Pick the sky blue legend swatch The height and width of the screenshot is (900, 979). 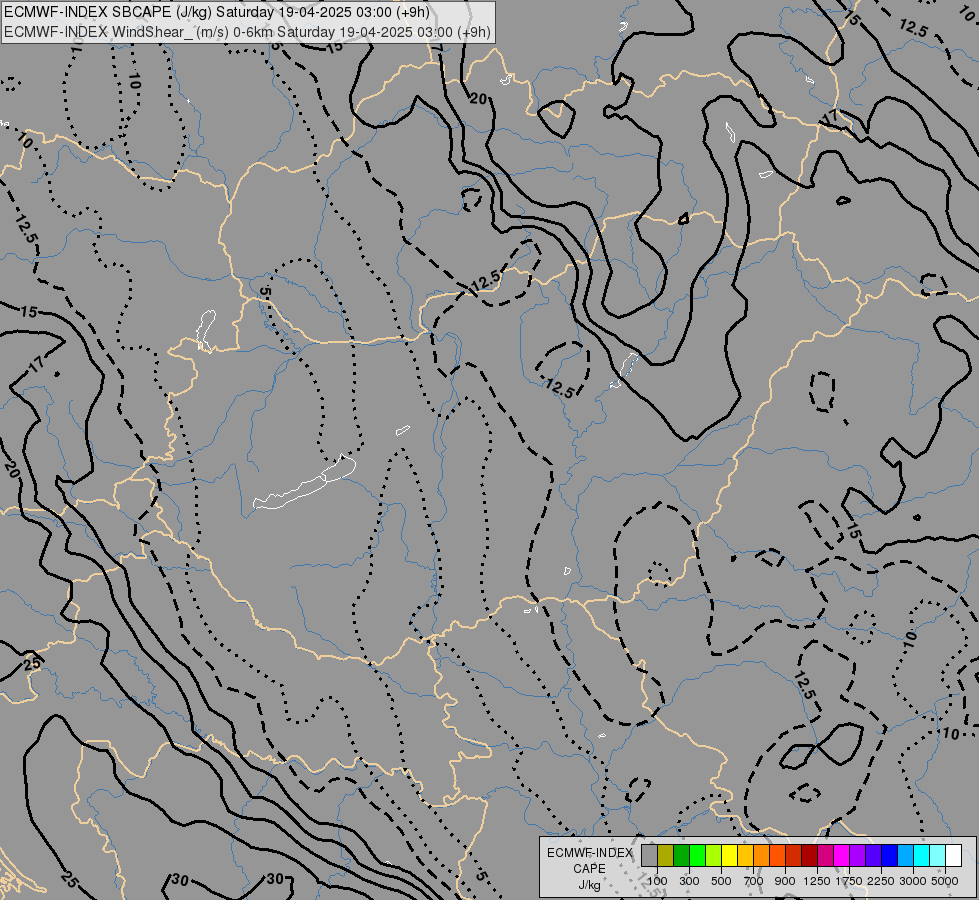click(x=906, y=856)
